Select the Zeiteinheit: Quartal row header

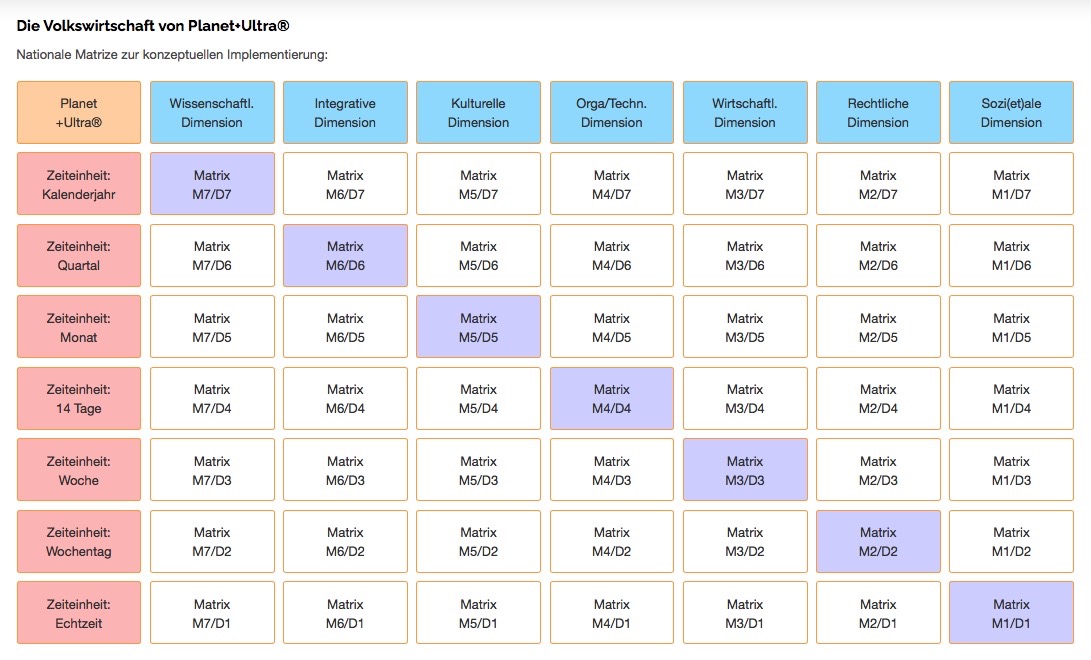pos(79,255)
